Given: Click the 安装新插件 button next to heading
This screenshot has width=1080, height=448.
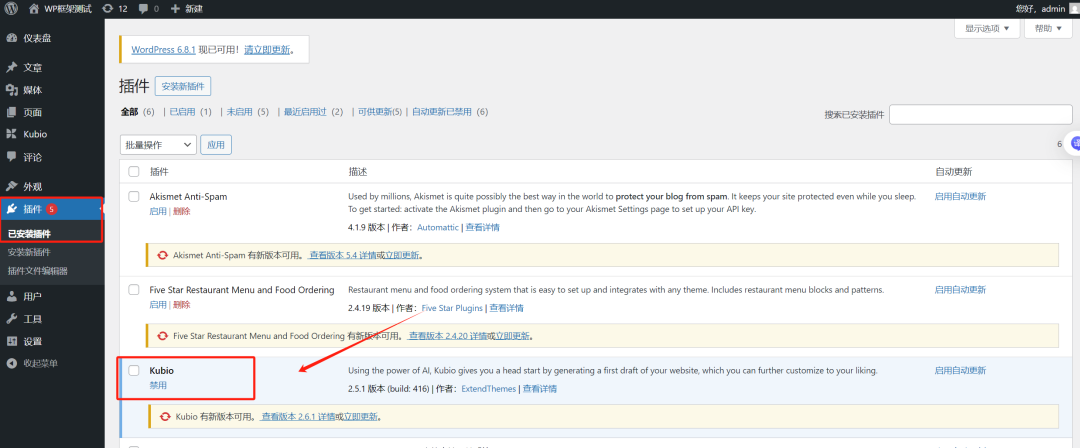Looking at the screenshot, I should tap(183, 86).
